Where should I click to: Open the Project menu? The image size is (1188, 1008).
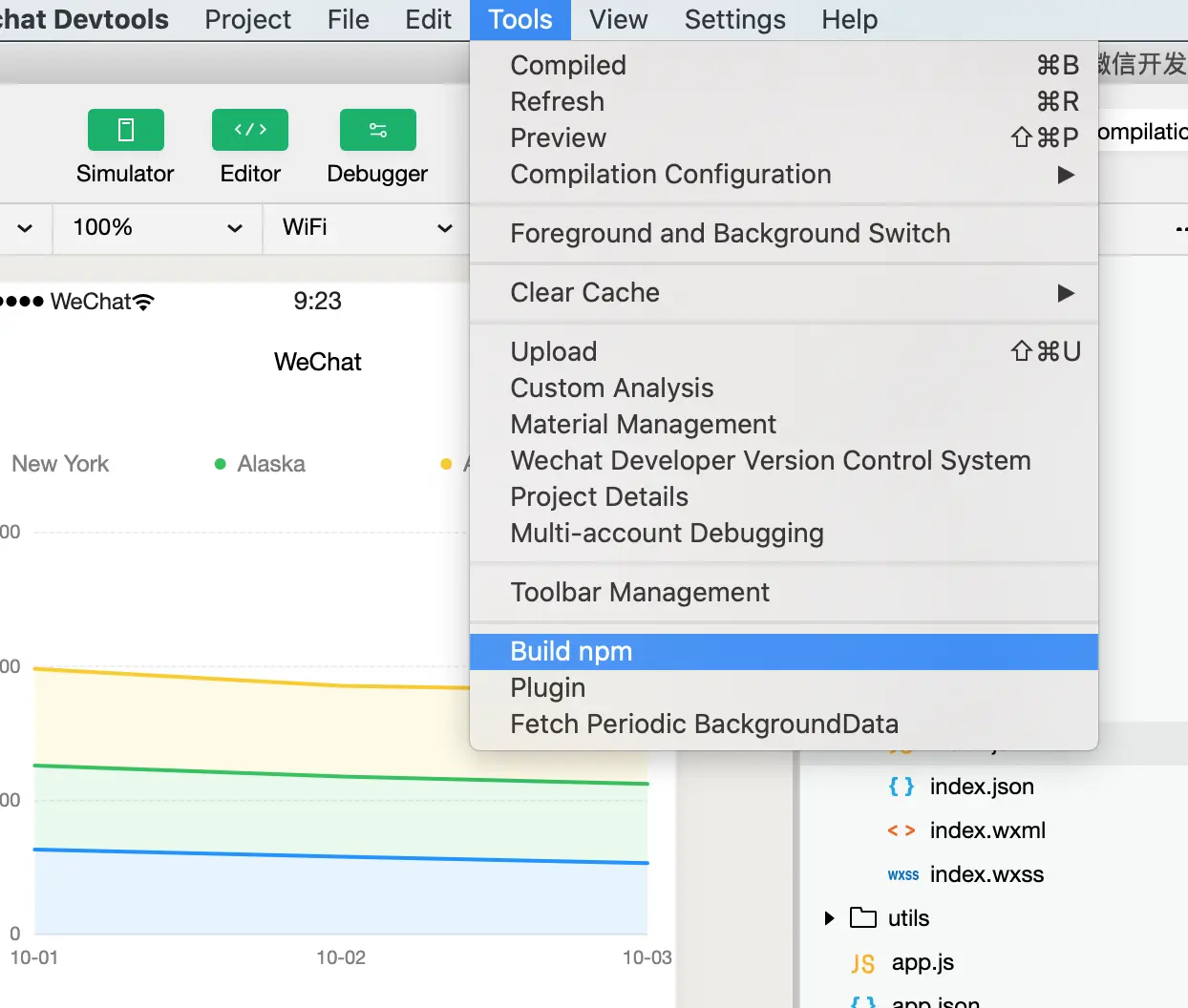tap(247, 20)
